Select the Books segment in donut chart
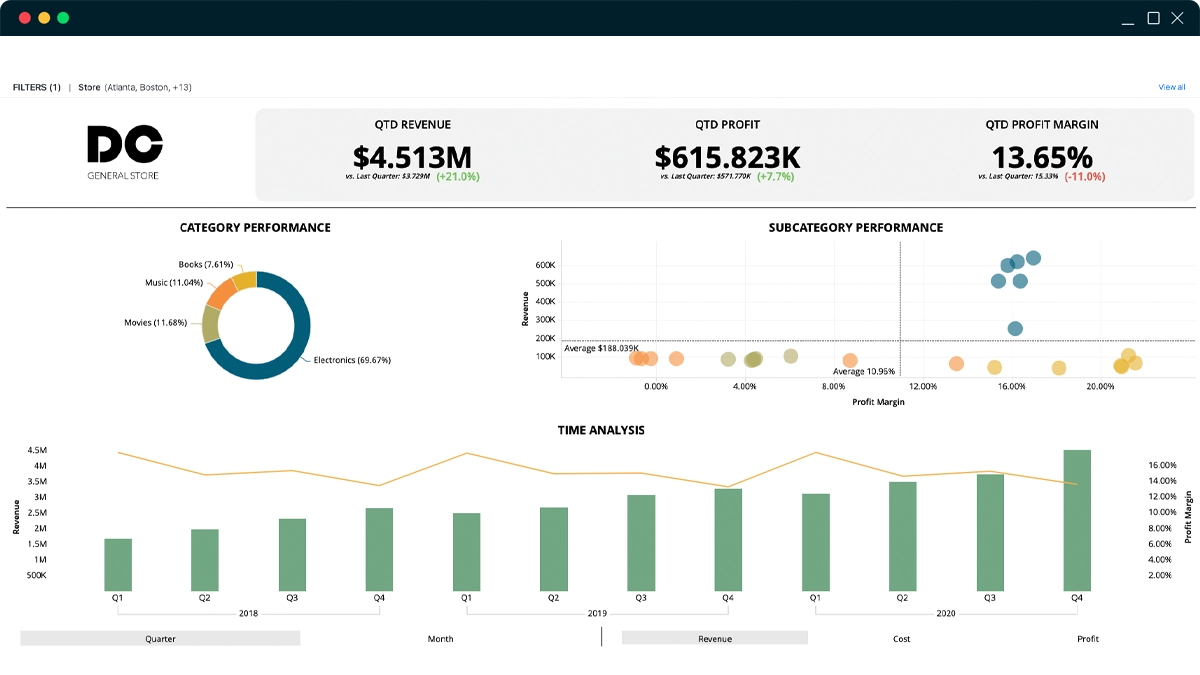The width and height of the screenshot is (1200, 675). click(245, 280)
